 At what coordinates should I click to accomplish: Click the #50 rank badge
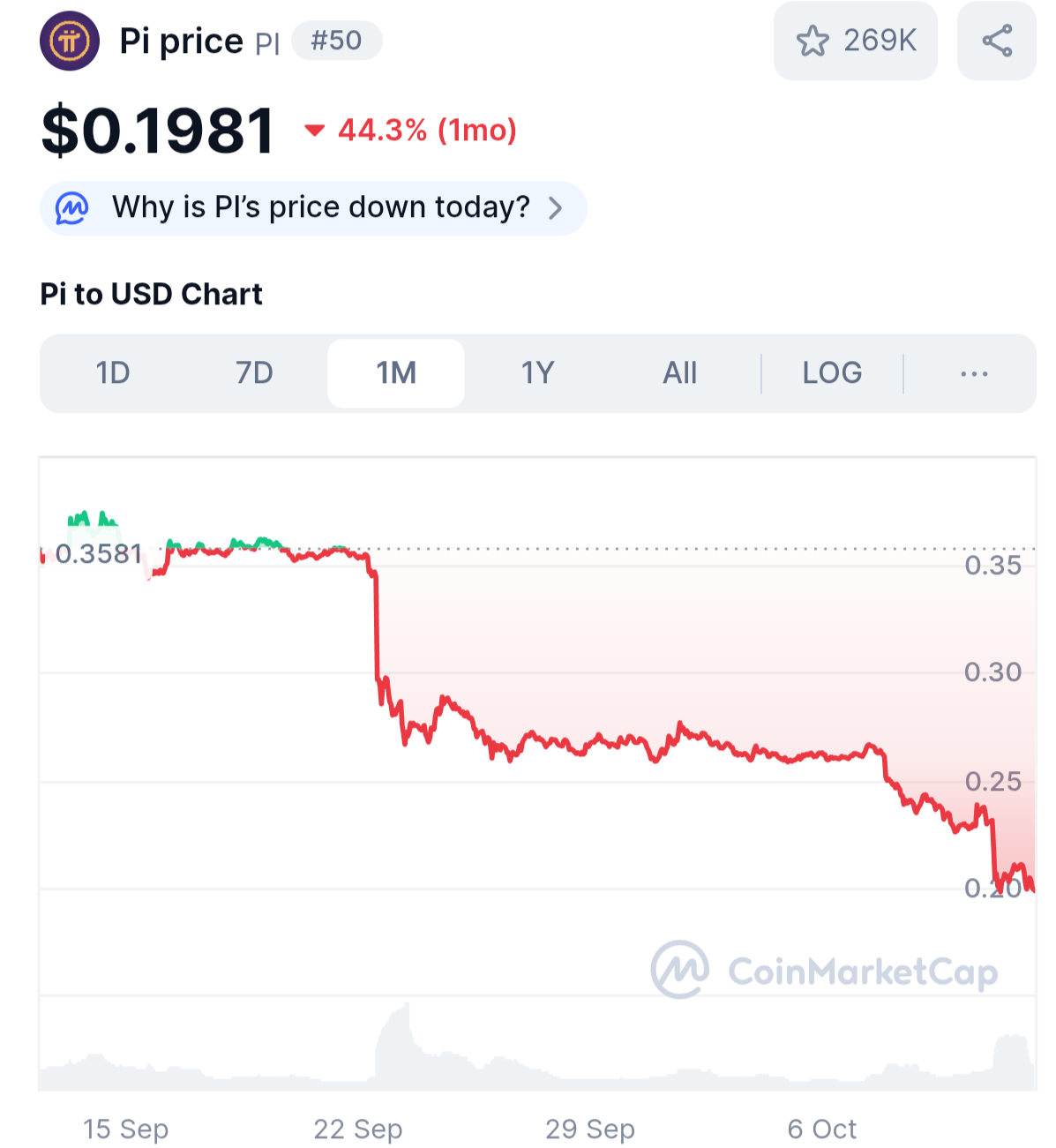point(336,41)
